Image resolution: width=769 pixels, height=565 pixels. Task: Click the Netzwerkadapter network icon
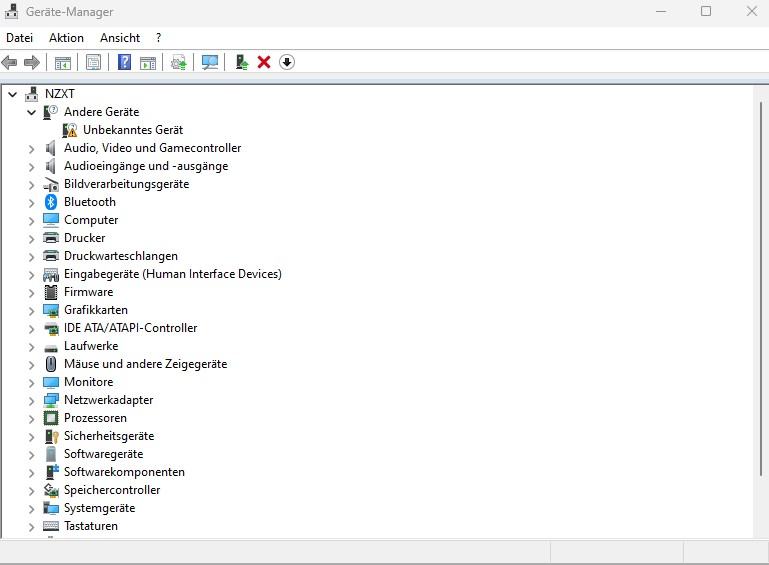(51, 400)
